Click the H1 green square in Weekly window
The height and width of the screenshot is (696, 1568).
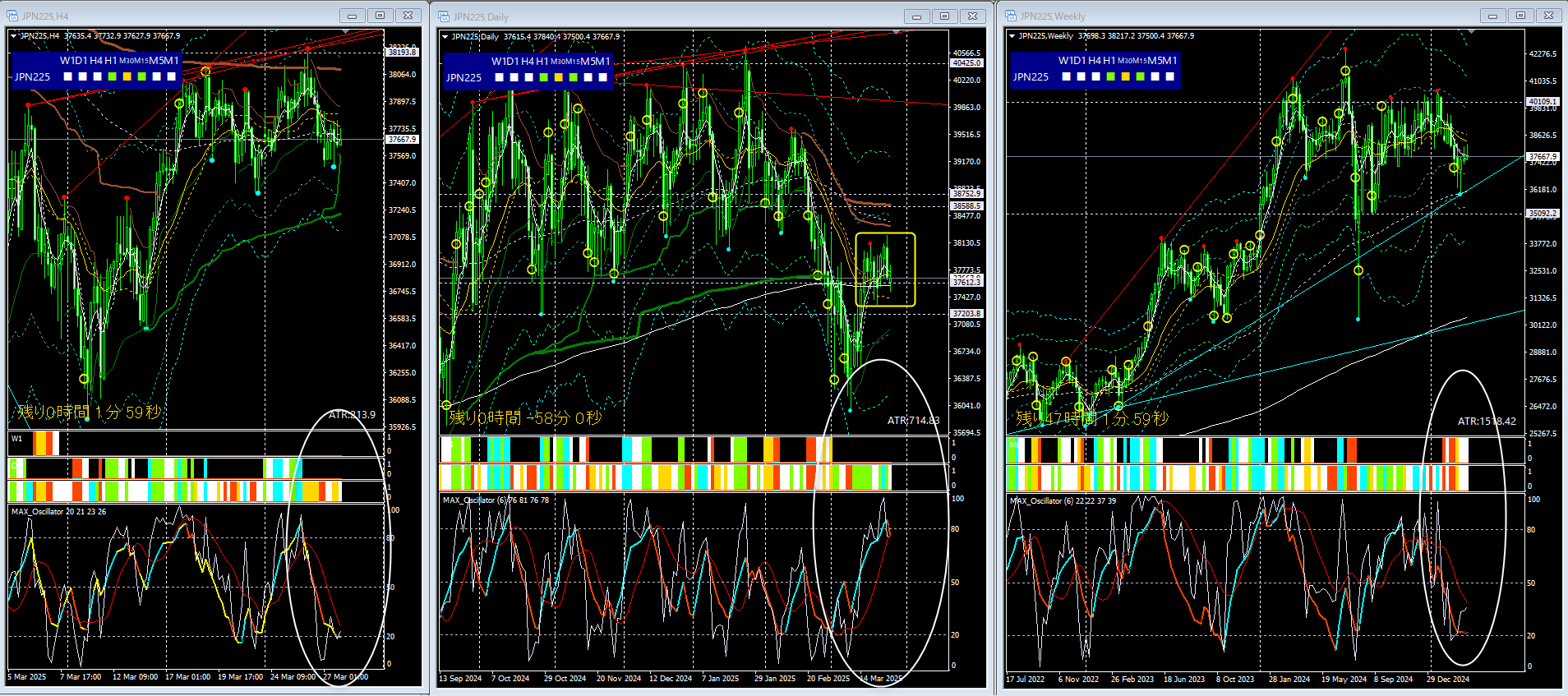(1111, 76)
